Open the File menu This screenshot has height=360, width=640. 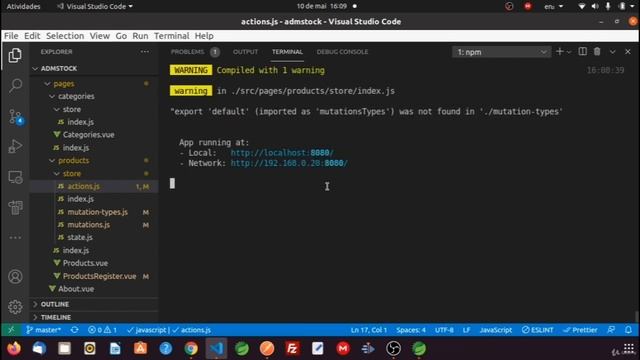click(11, 36)
